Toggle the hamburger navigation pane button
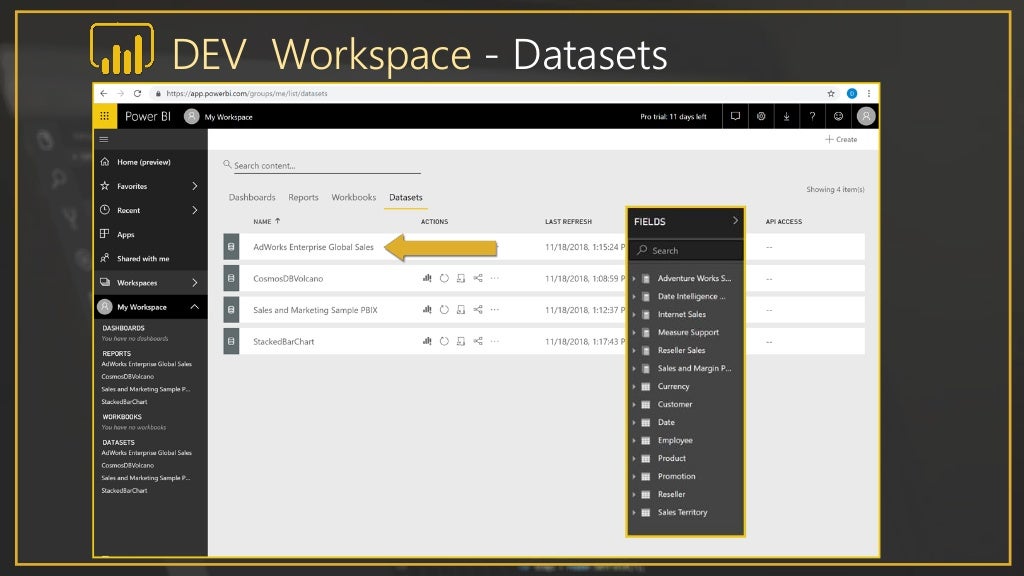 104,139
